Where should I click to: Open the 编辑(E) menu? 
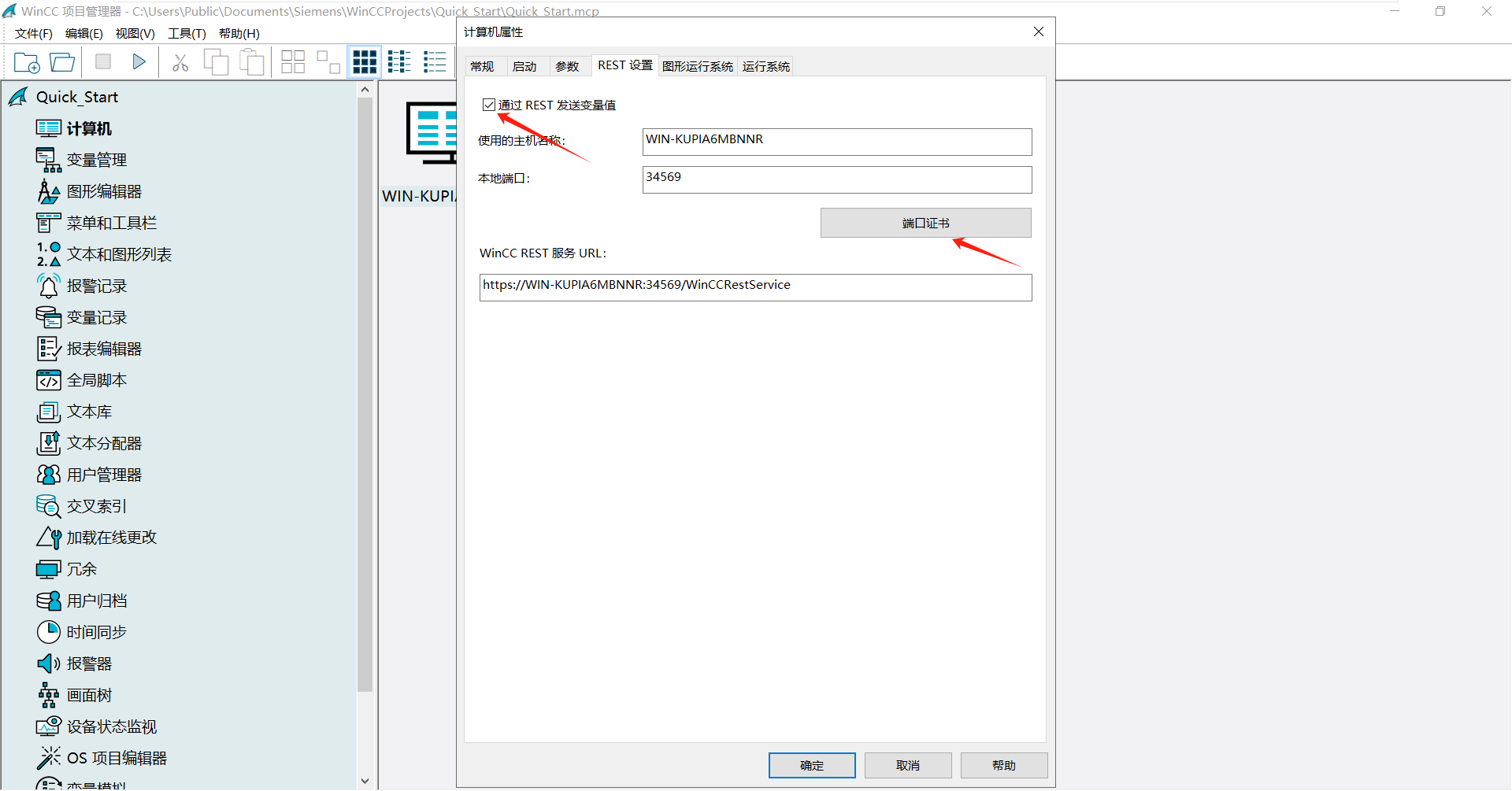(x=83, y=33)
